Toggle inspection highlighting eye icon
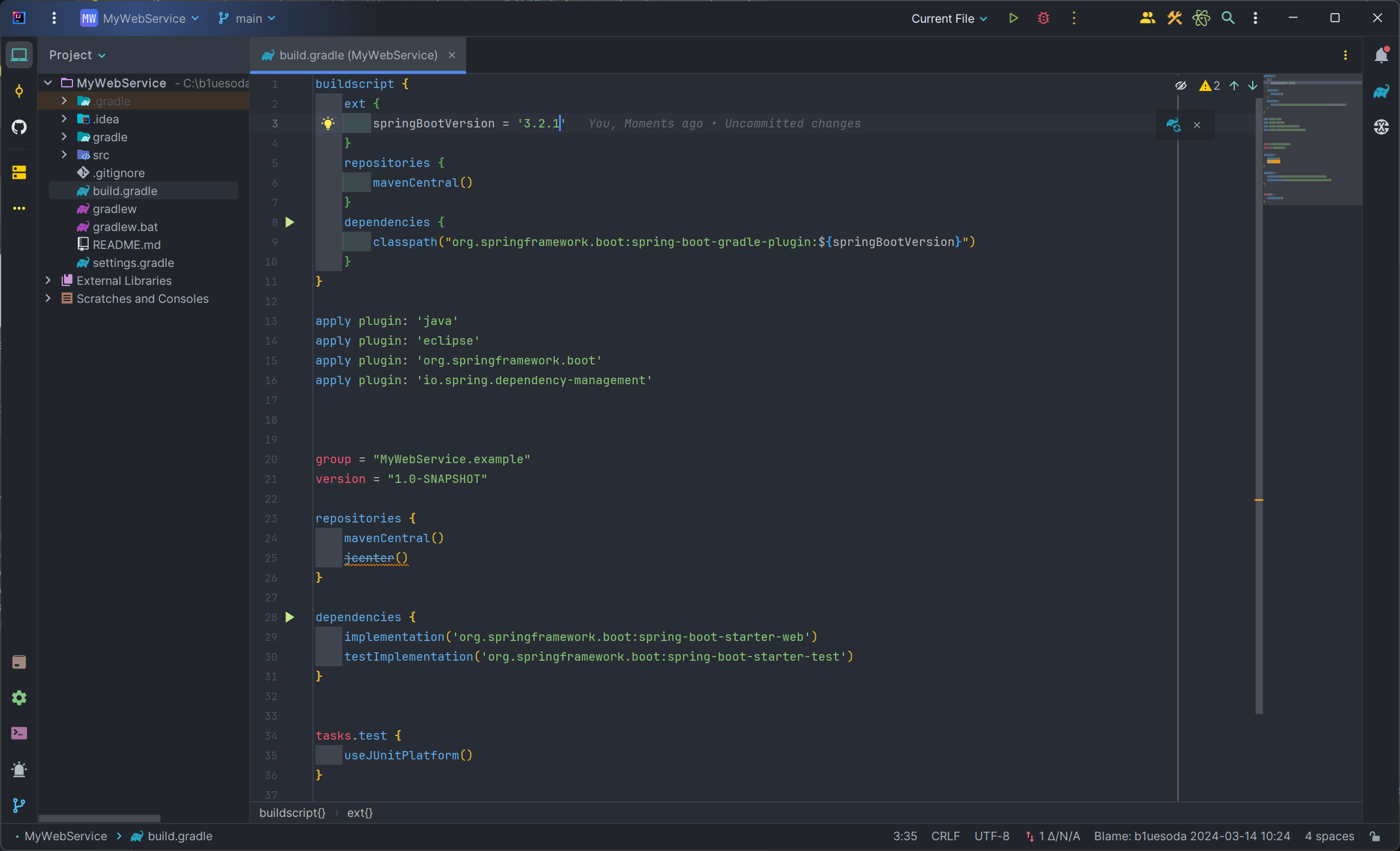The image size is (1400, 851). click(x=1180, y=86)
